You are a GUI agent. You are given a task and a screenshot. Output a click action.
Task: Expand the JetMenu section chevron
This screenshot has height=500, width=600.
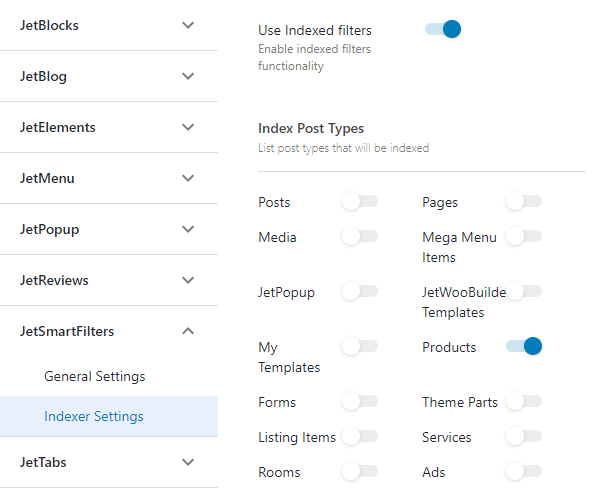188,178
